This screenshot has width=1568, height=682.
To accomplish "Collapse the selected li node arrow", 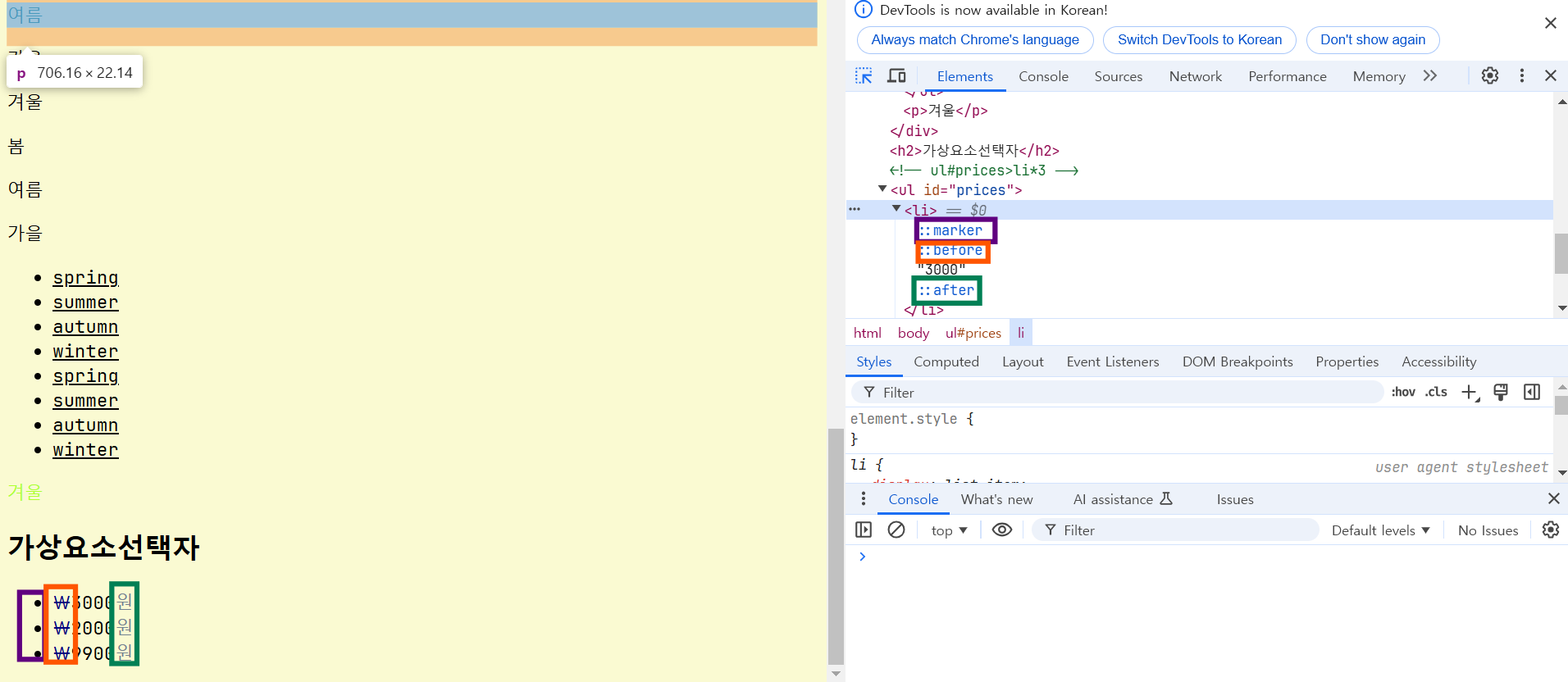I will pos(896,209).
